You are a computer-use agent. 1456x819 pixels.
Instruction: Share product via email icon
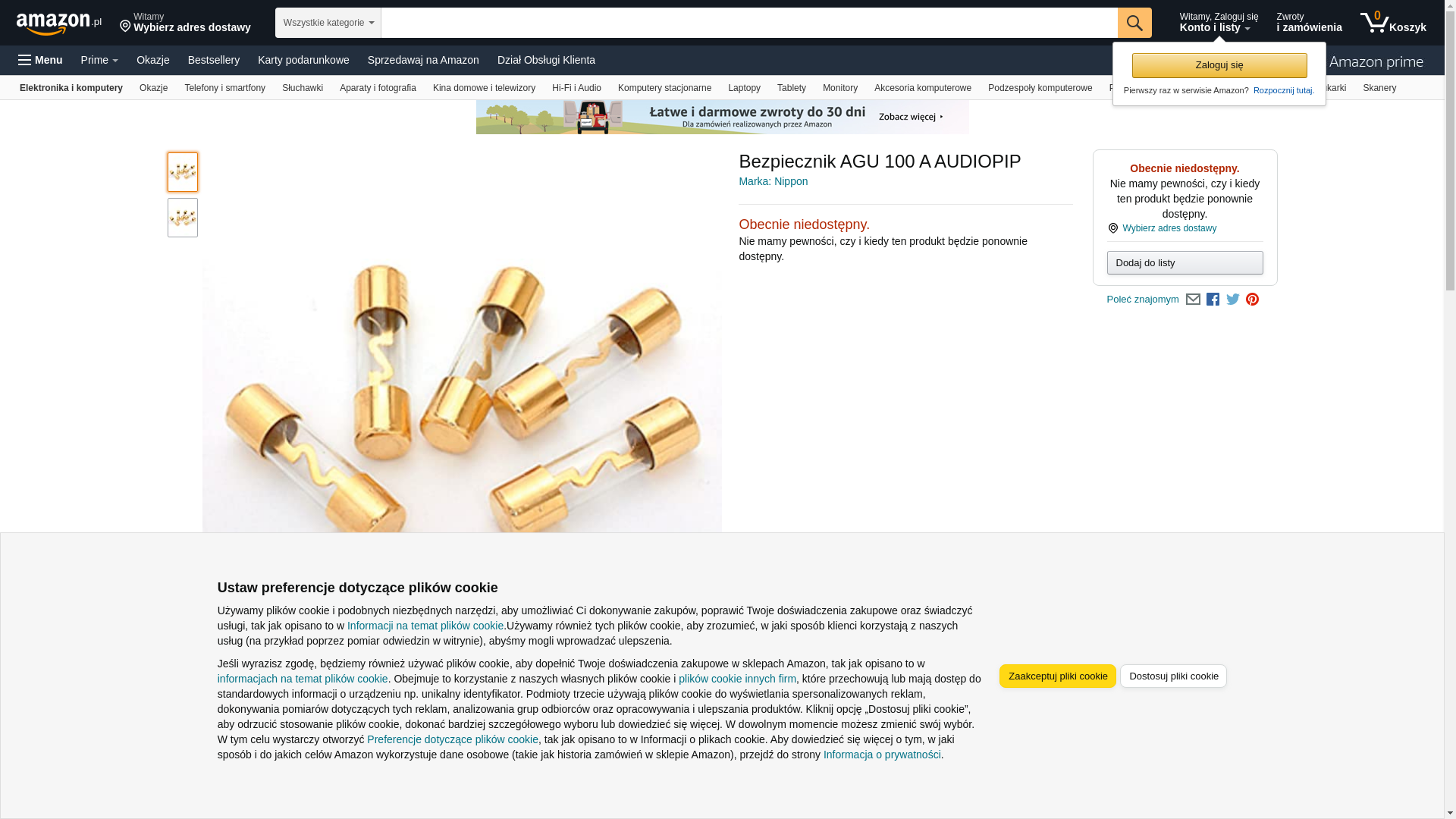coord(1193,300)
